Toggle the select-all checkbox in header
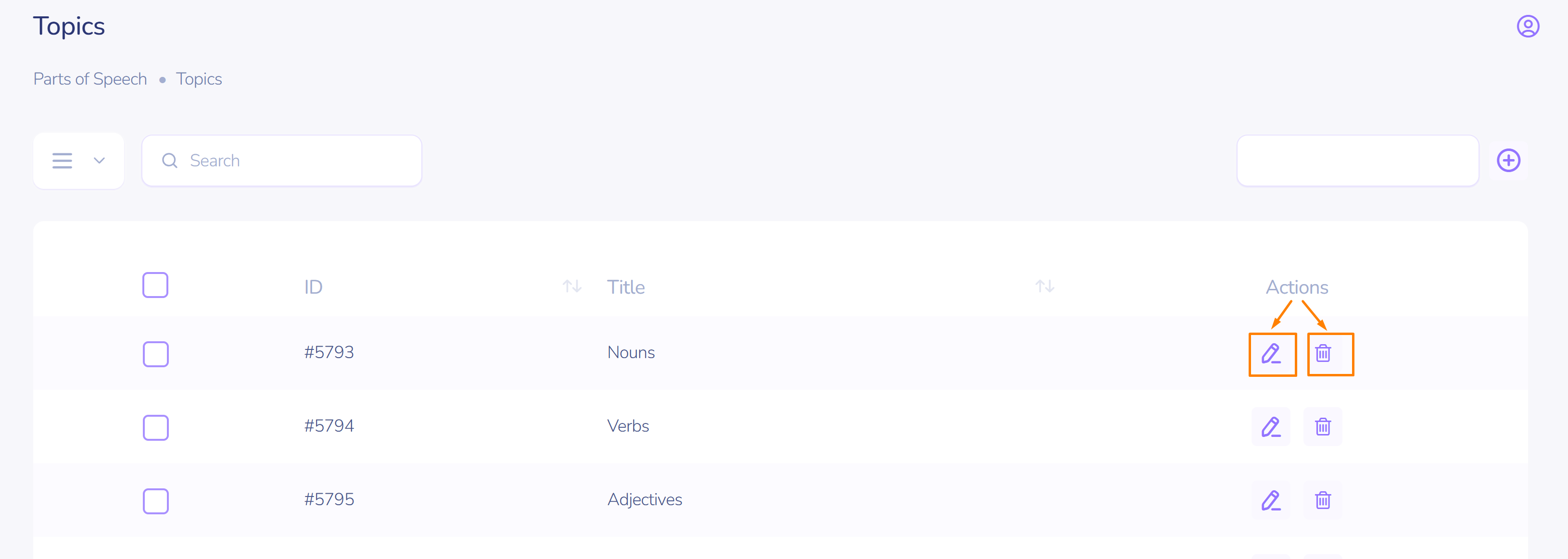This screenshot has width=1568, height=559. click(155, 286)
